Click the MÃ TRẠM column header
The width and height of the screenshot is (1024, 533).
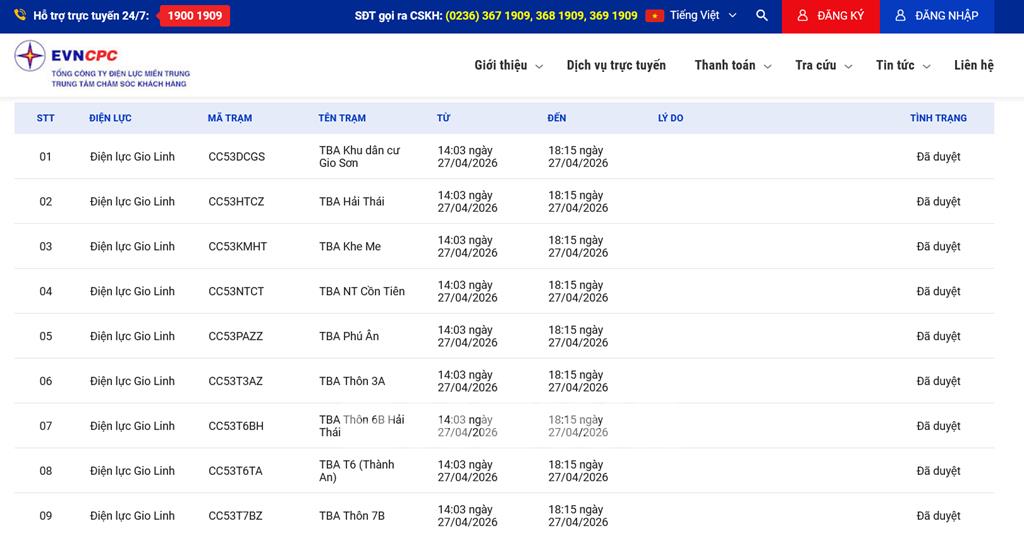pos(230,118)
